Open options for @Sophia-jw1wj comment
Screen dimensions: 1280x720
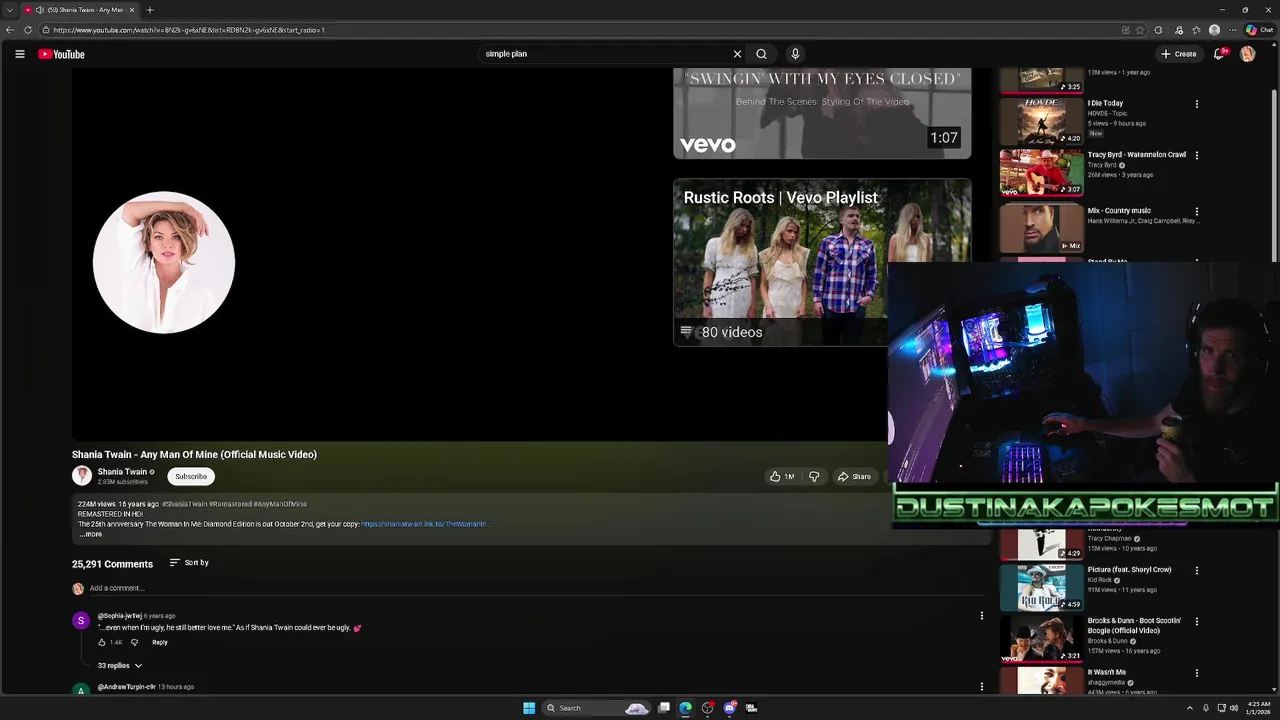coord(981,616)
